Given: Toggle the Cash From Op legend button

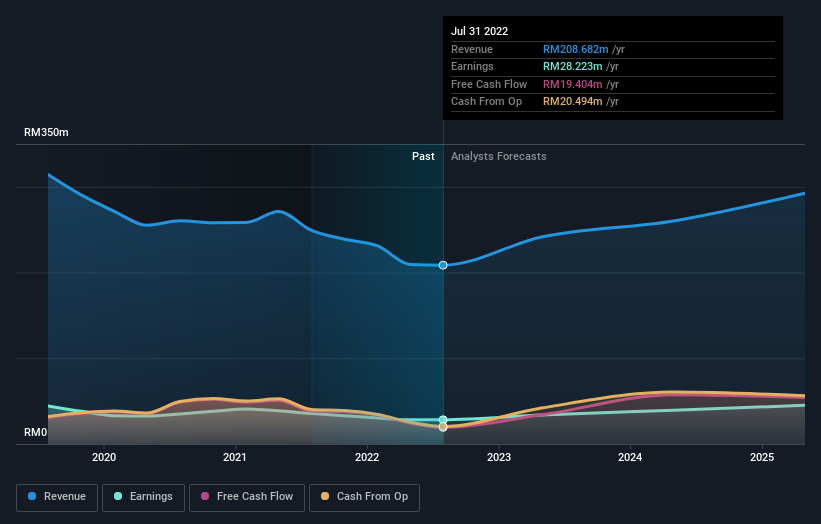Looking at the screenshot, I should (x=364, y=497).
